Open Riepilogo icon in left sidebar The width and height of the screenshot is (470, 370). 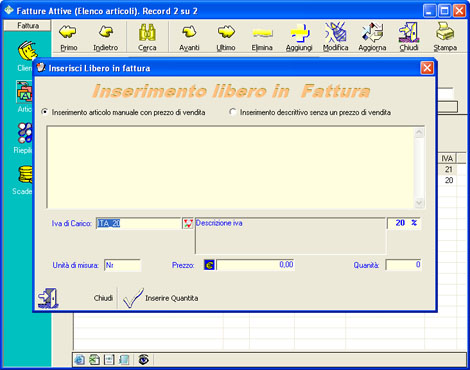pyautogui.click(x=25, y=133)
